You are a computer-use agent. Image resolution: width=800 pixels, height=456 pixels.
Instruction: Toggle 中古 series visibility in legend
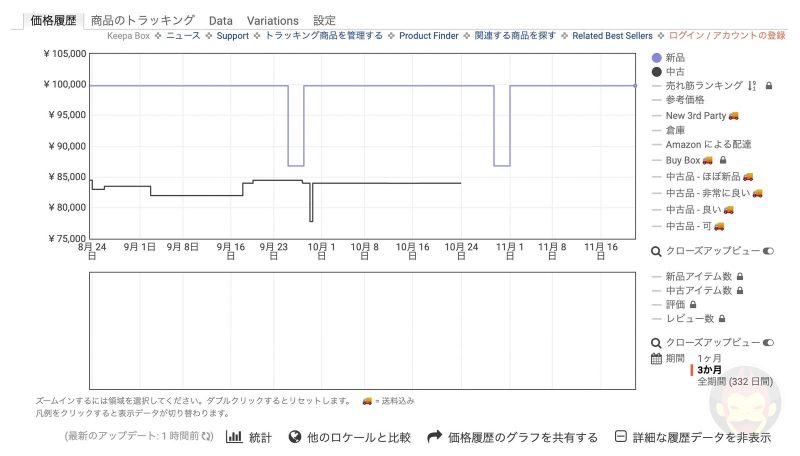[676, 72]
